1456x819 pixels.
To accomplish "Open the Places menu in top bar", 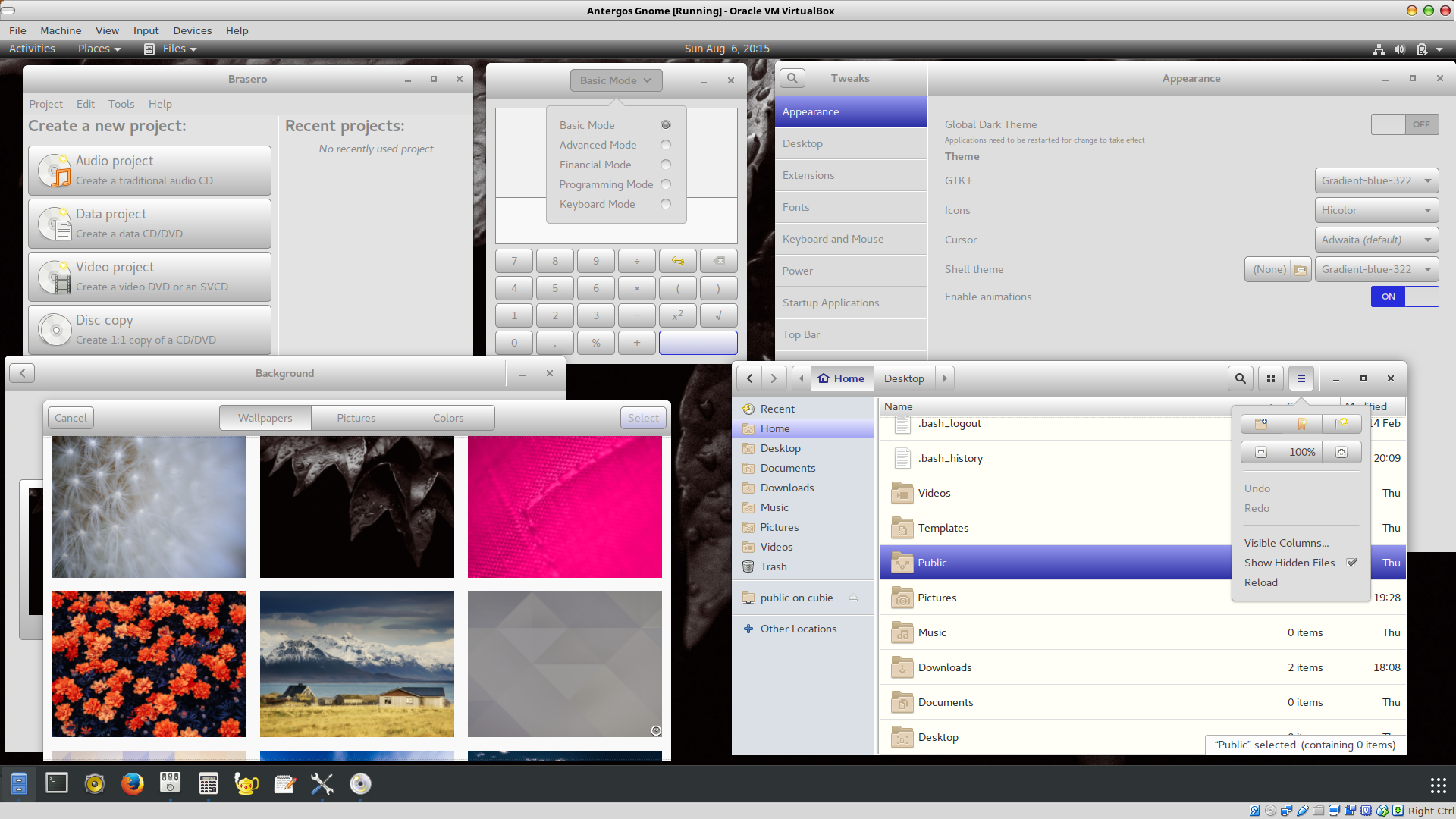I will [x=99, y=49].
